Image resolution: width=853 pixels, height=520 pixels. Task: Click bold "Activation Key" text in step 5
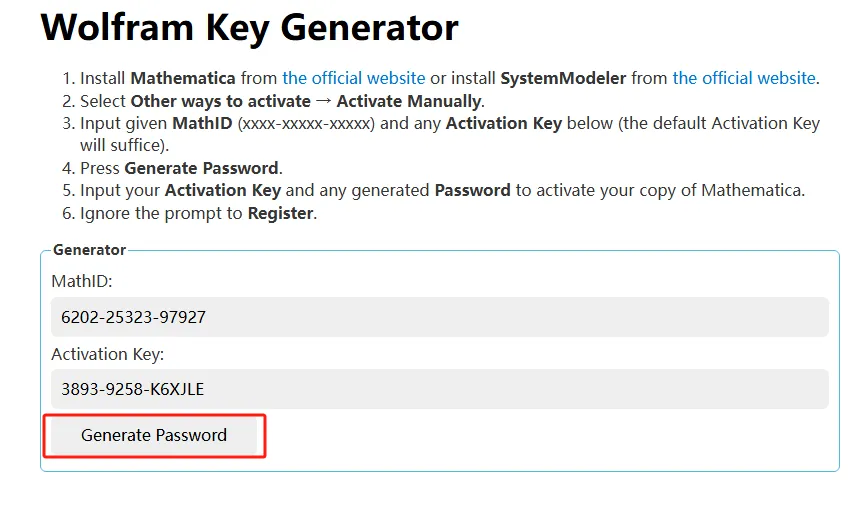coord(223,190)
